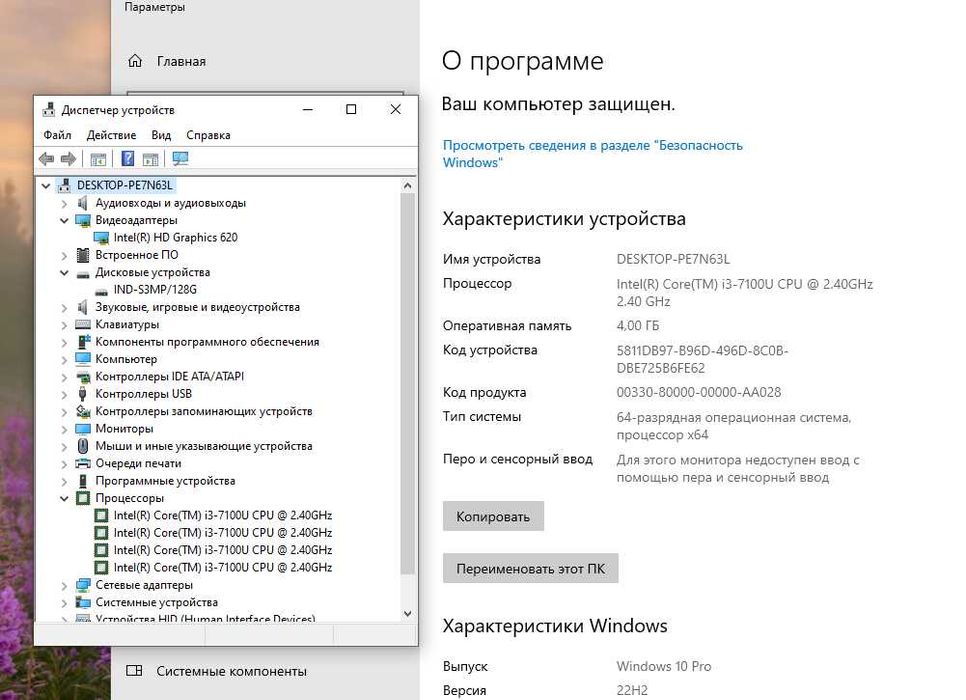Click the processor icon of Процессоры
966x700 pixels.
[x=83, y=498]
